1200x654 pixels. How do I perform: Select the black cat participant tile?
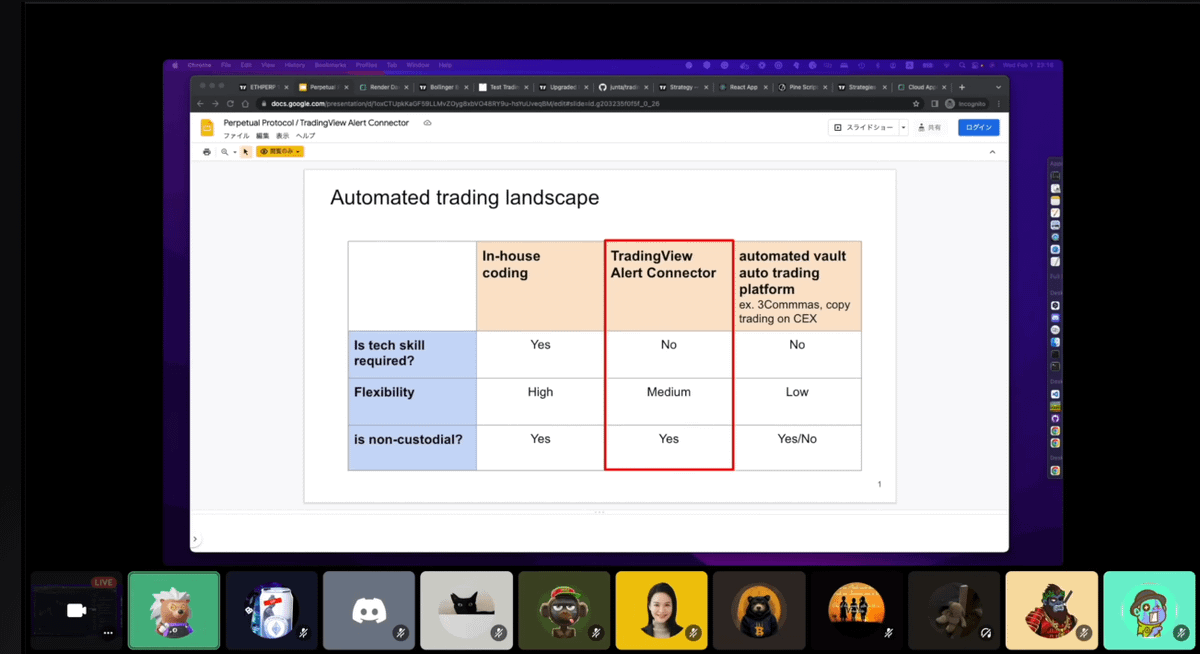466,610
